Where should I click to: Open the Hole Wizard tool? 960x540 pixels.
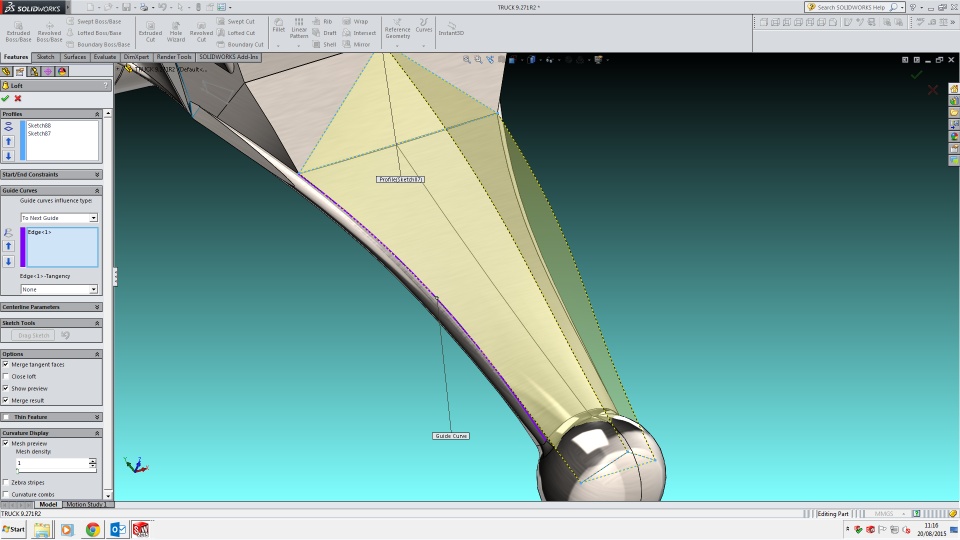176,32
